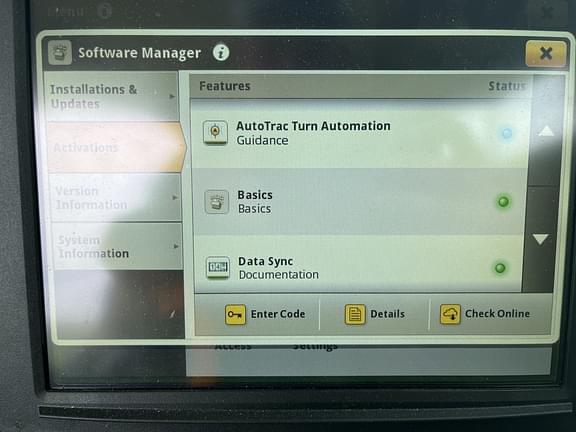Image resolution: width=576 pixels, height=432 pixels.
Task: Click the Check Online button
Action: pos(490,314)
